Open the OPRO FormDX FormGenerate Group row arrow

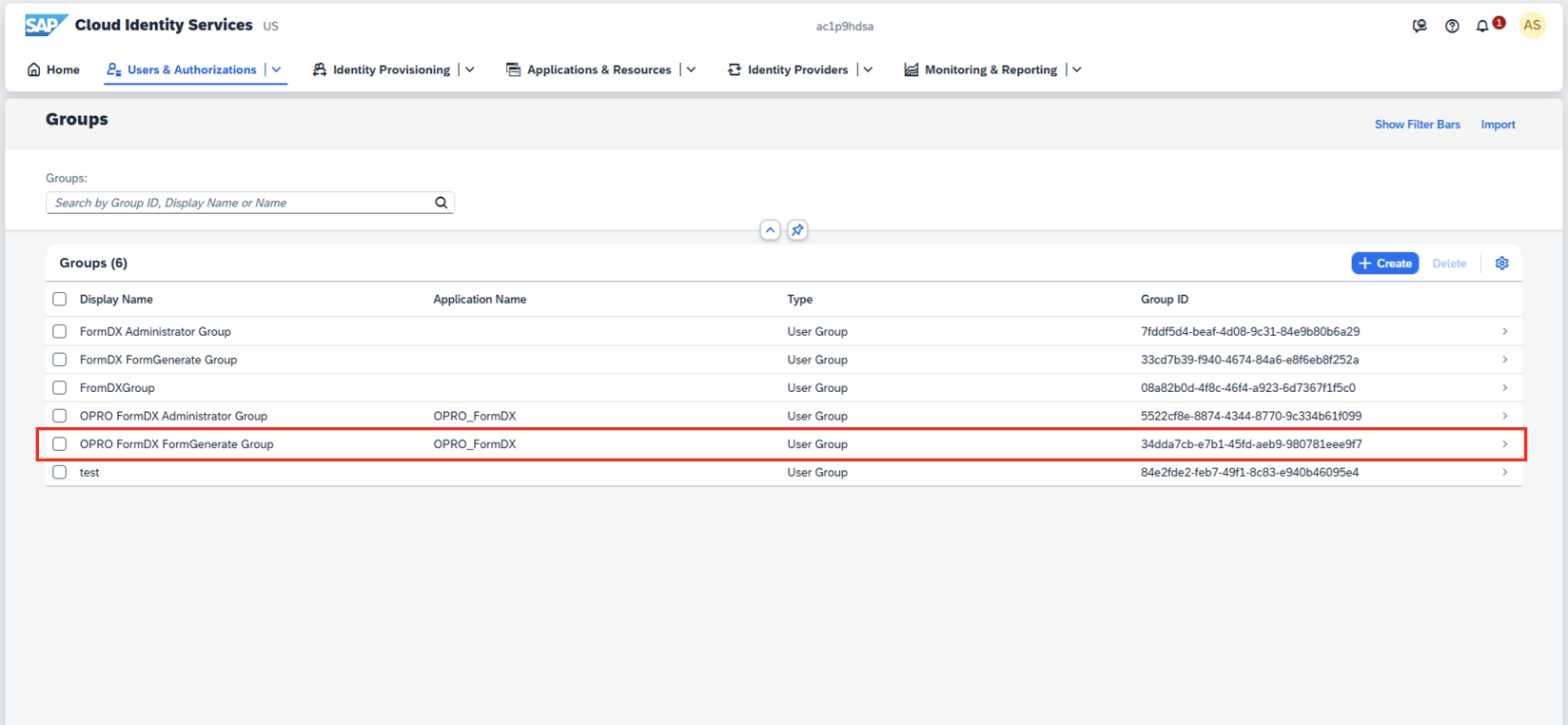[x=1504, y=444]
